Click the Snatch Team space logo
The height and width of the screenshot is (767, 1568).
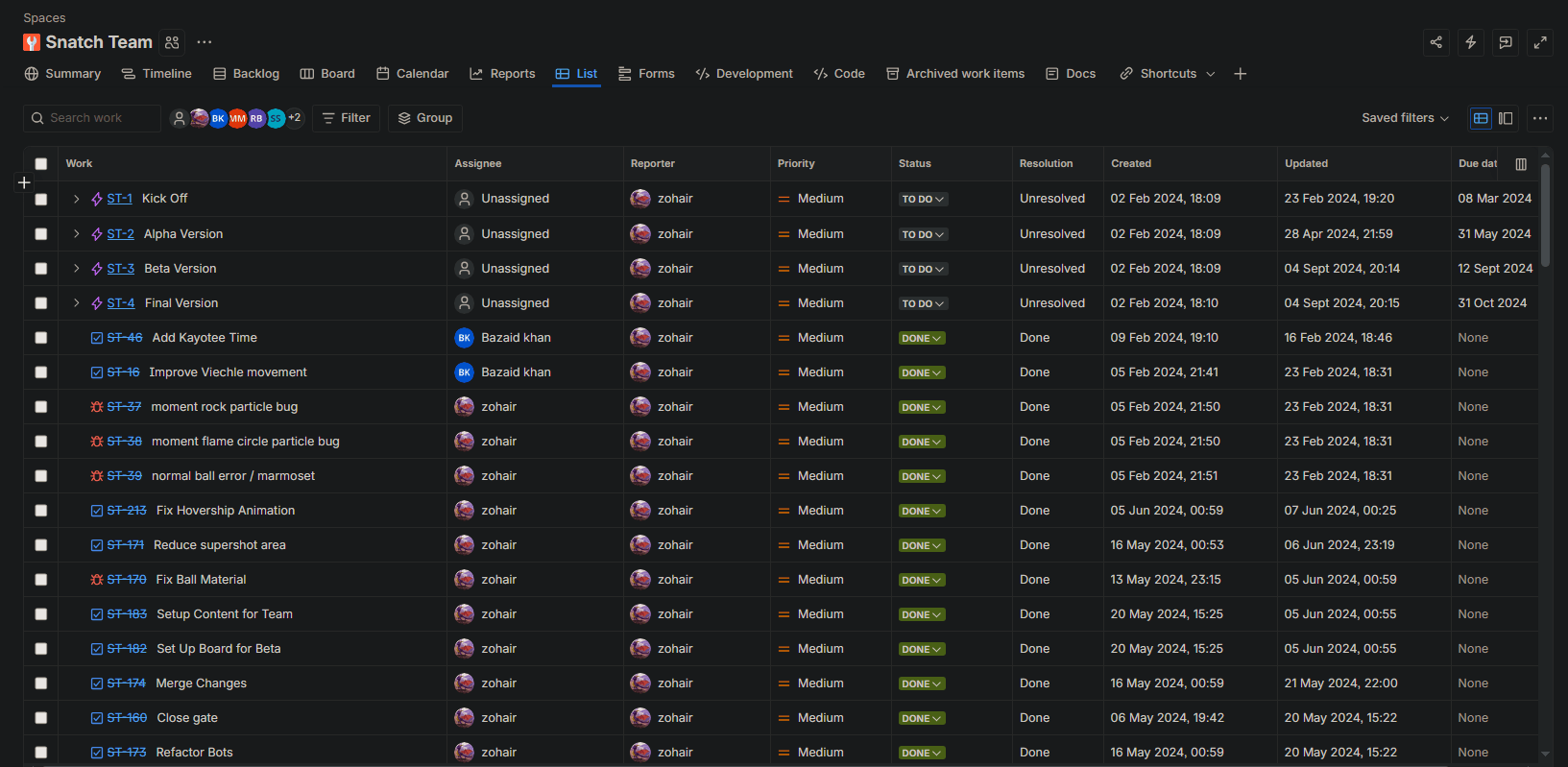pos(32,42)
